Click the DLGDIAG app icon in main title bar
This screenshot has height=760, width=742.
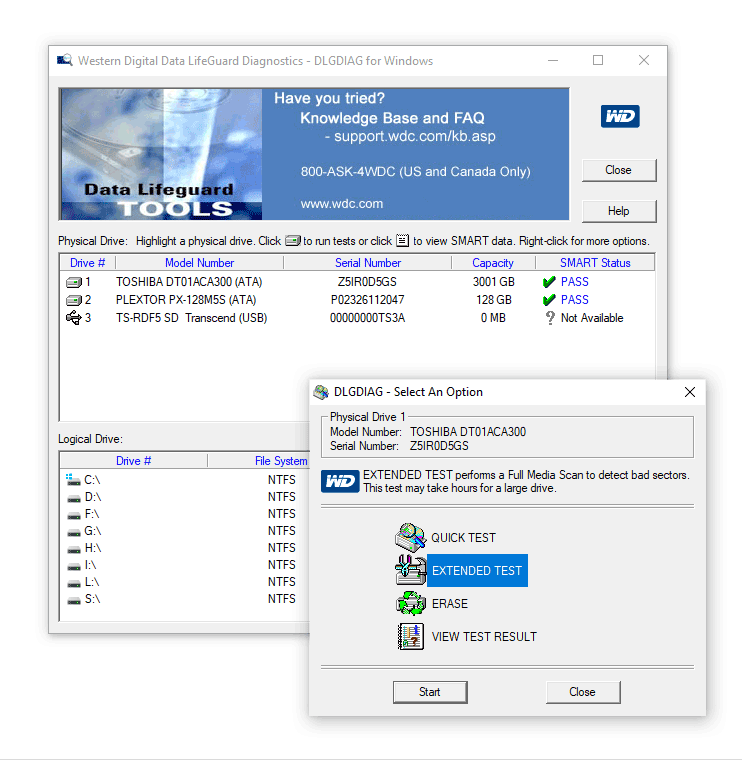click(x=64, y=60)
